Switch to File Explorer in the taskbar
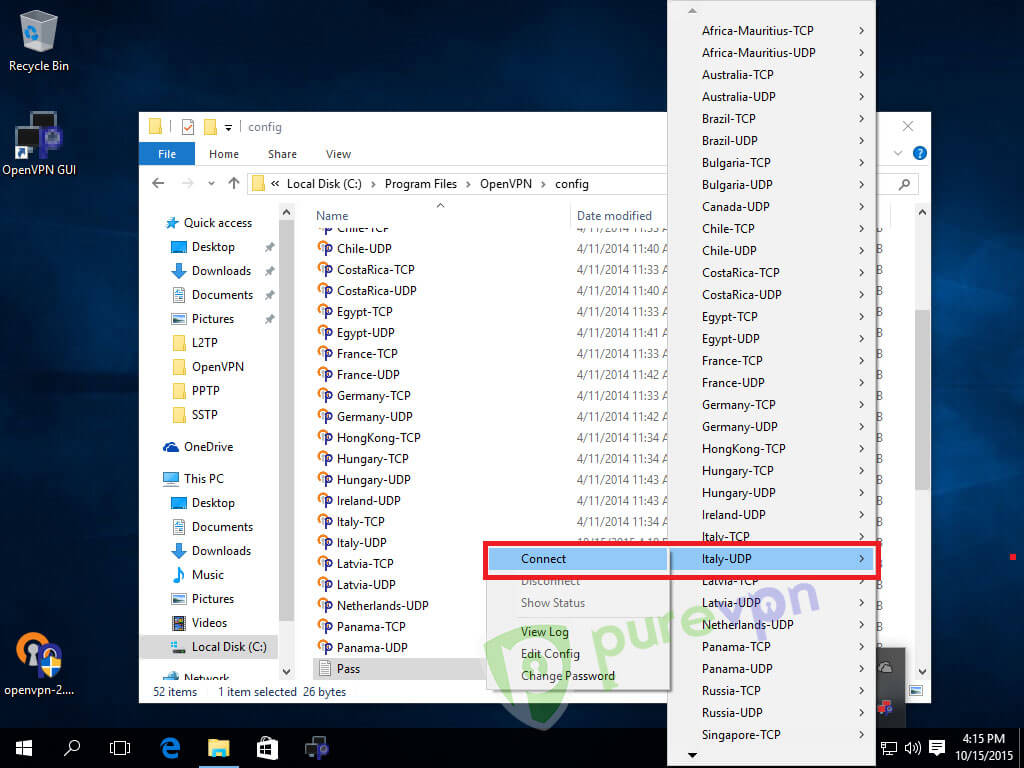 [219, 748]
